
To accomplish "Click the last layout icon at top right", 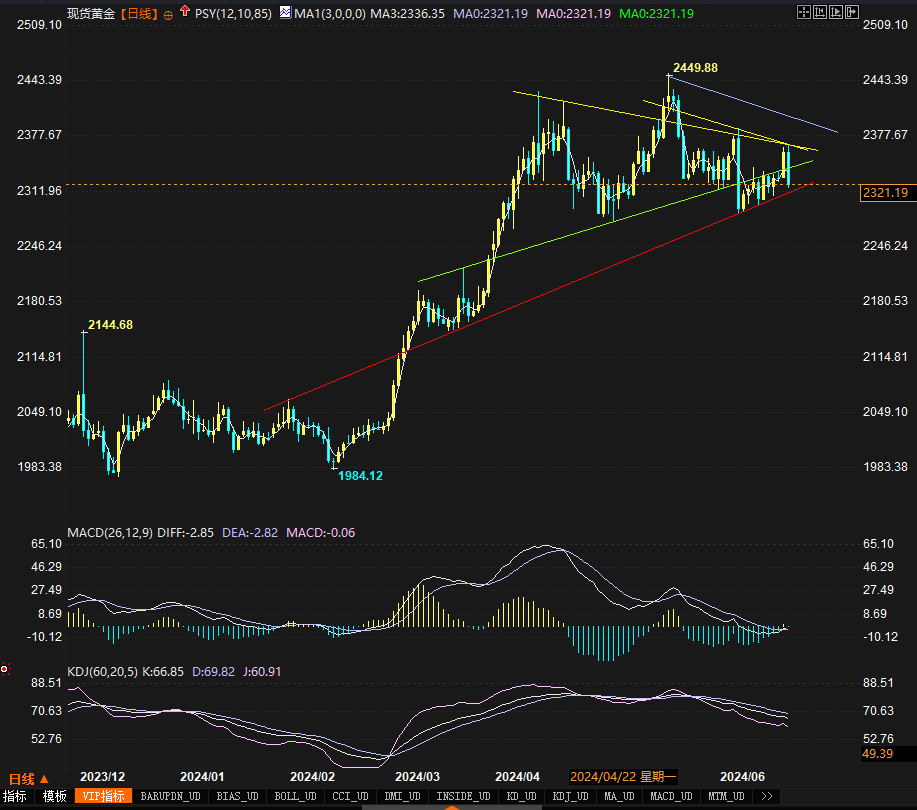I will 851,12.
